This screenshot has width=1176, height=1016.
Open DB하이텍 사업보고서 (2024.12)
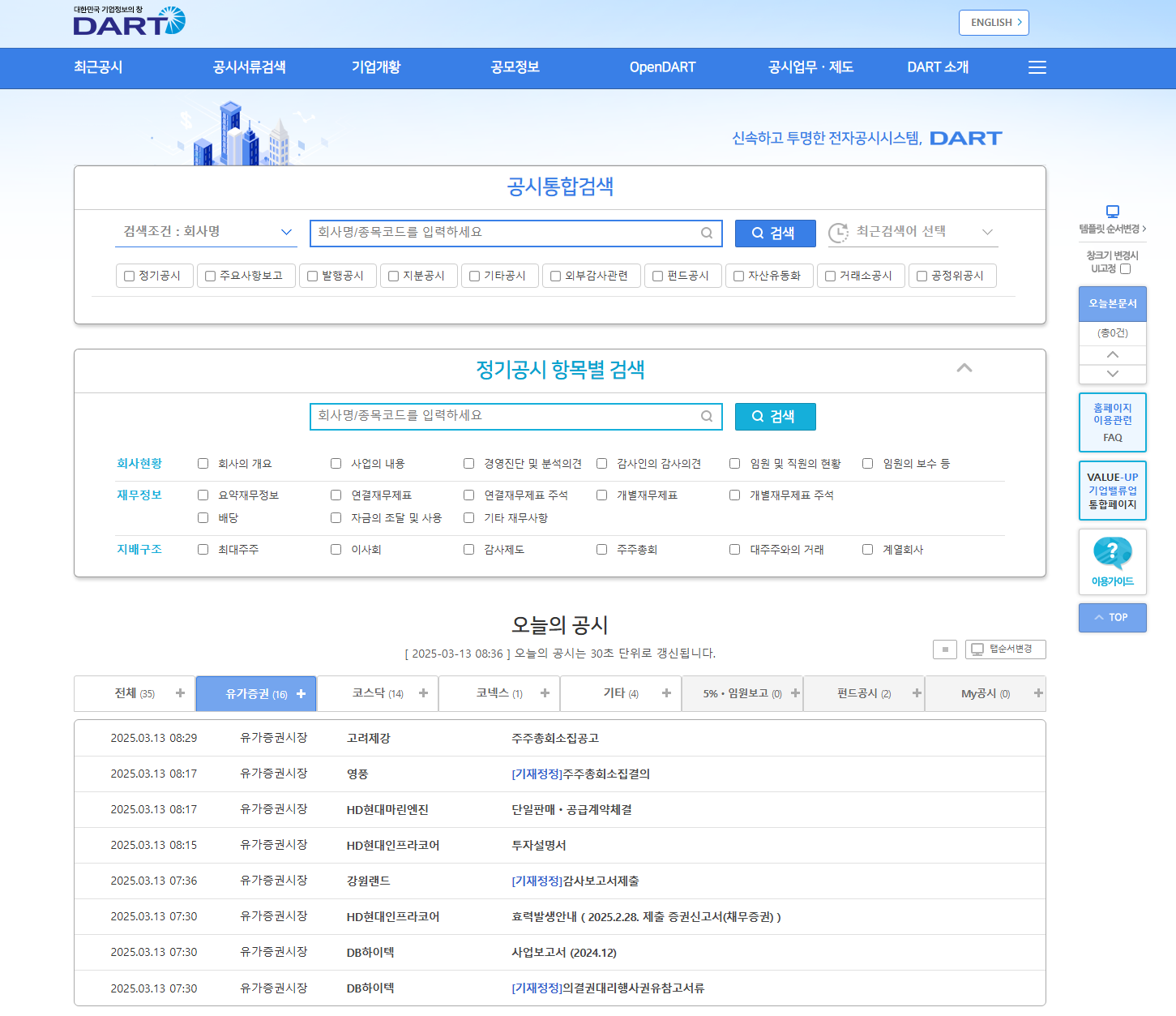coord(564,953)
